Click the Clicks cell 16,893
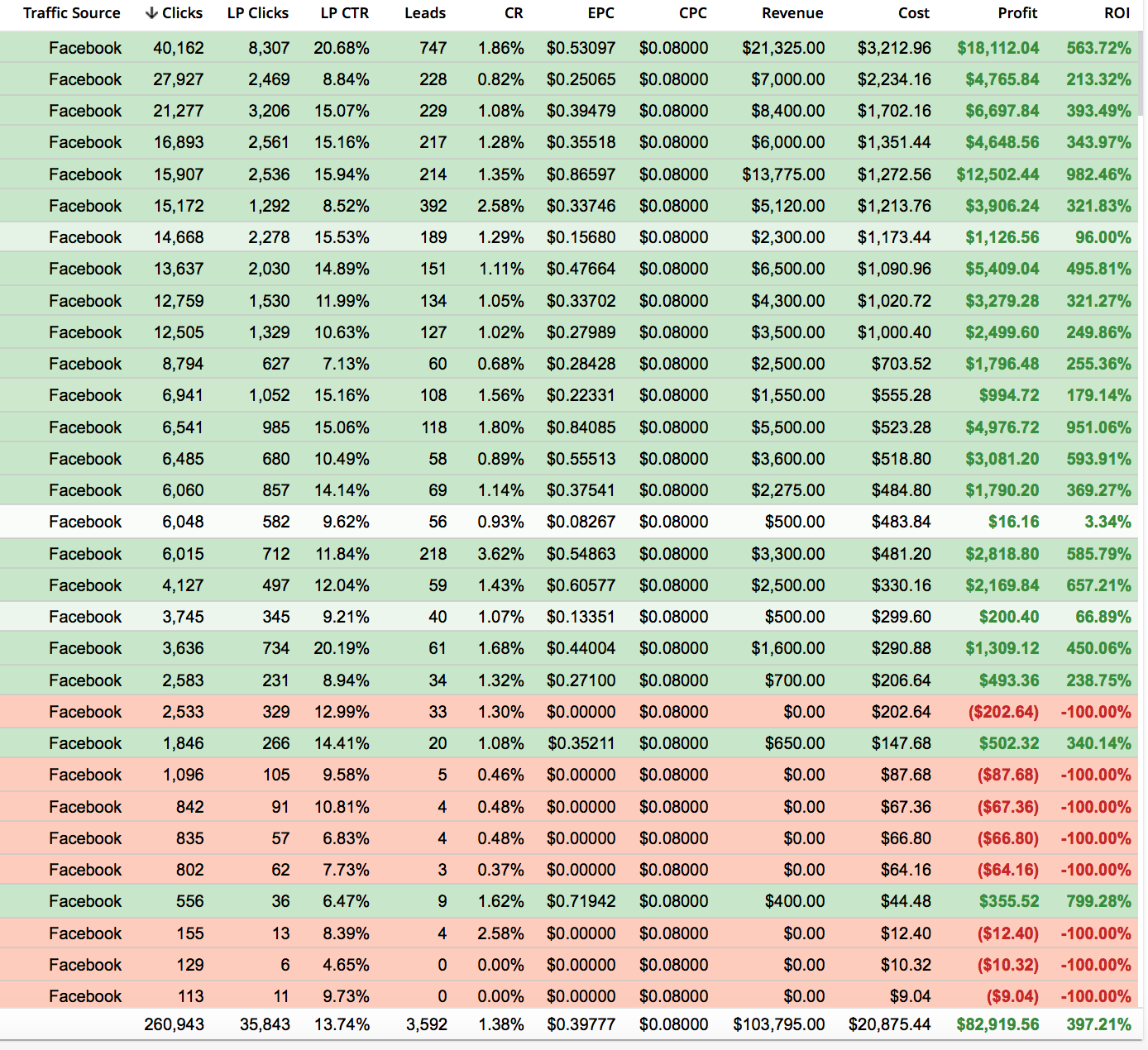The width and height of the screenshot is (1148, 1050). tap(179, 142)
